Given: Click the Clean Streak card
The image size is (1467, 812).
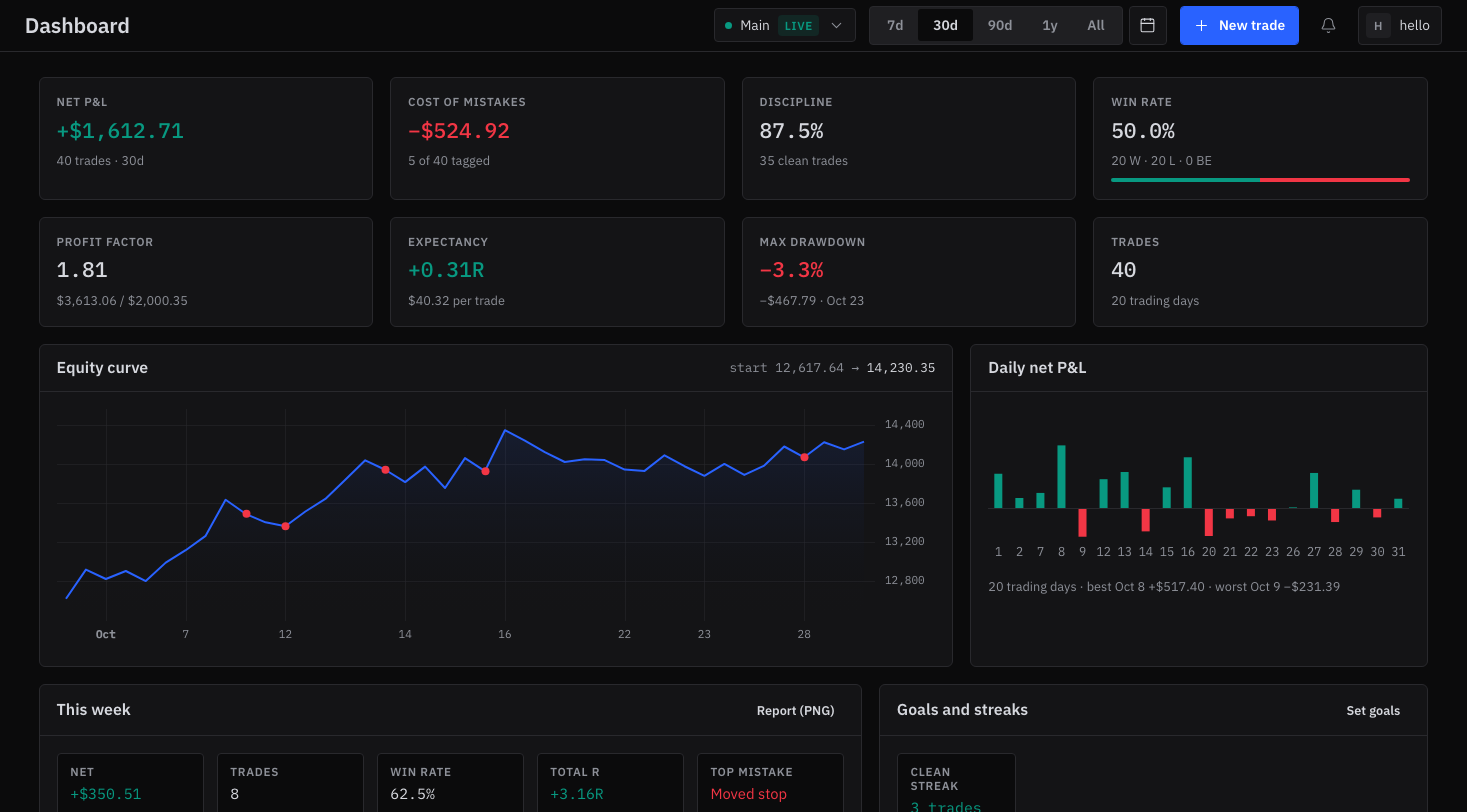Looking at the screenshot, I should pos(956,783).
